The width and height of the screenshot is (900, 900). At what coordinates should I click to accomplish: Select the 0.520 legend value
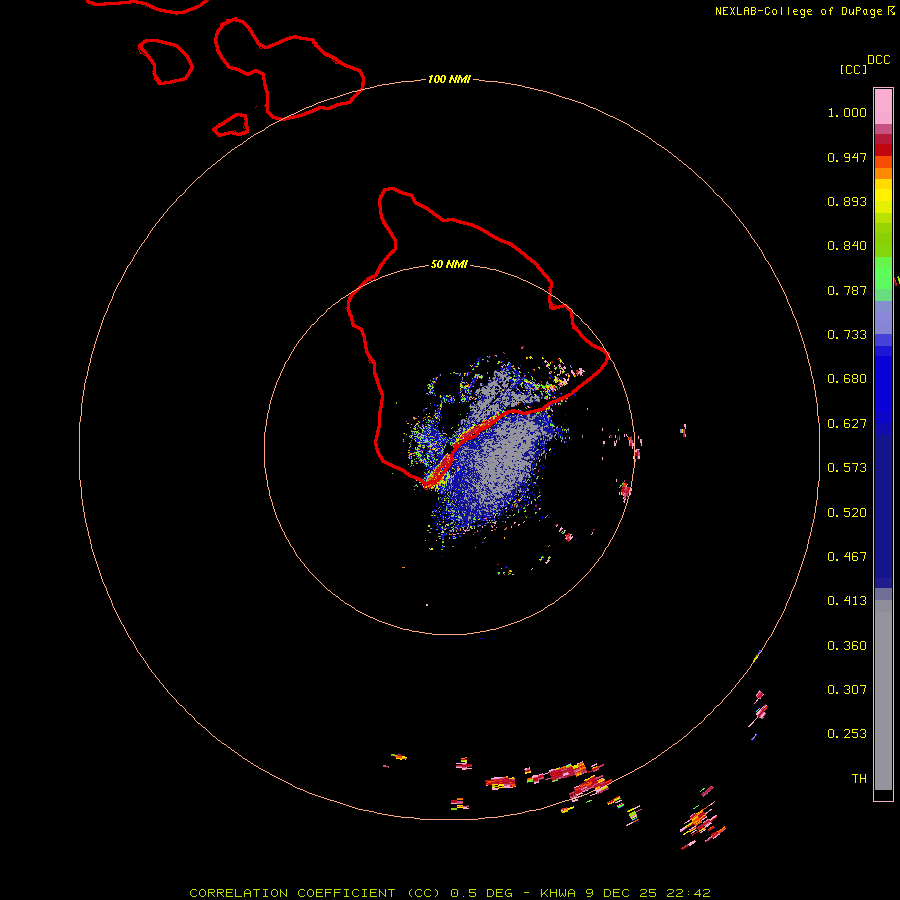(847, 513)
